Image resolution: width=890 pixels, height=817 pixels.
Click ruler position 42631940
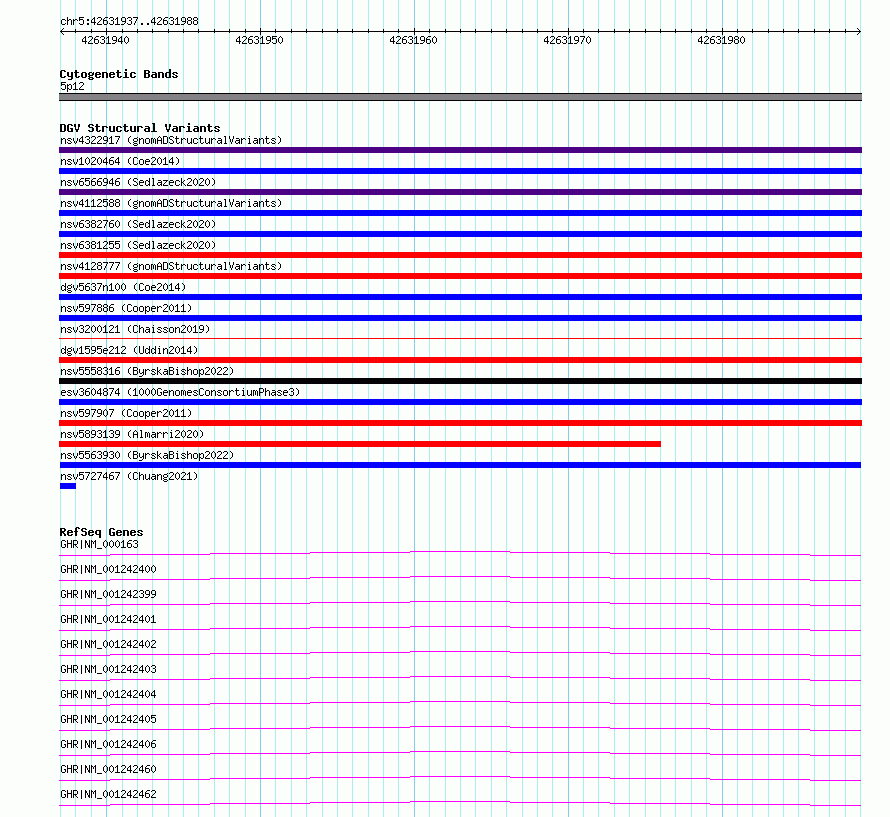point(106,40)
